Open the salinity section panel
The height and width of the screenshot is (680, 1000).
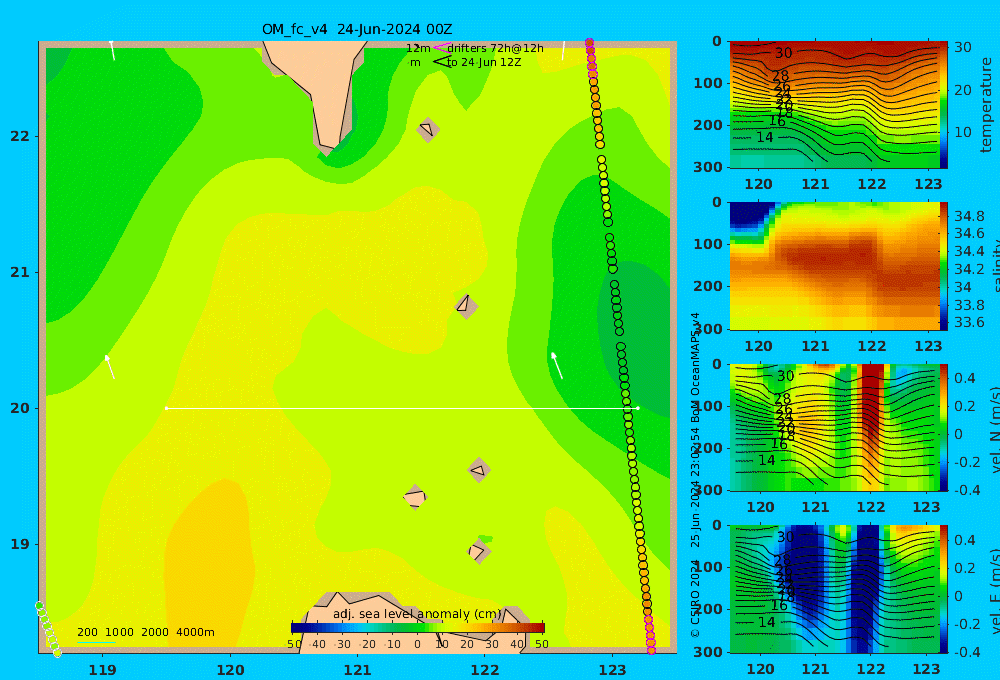[835, 266]
